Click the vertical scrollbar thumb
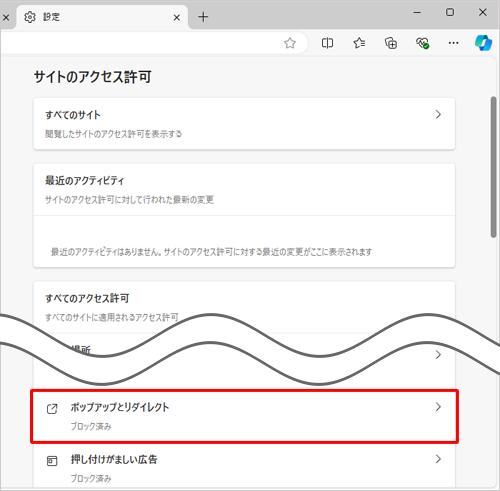The image size is (500, 491). click(x=493, y=167)
